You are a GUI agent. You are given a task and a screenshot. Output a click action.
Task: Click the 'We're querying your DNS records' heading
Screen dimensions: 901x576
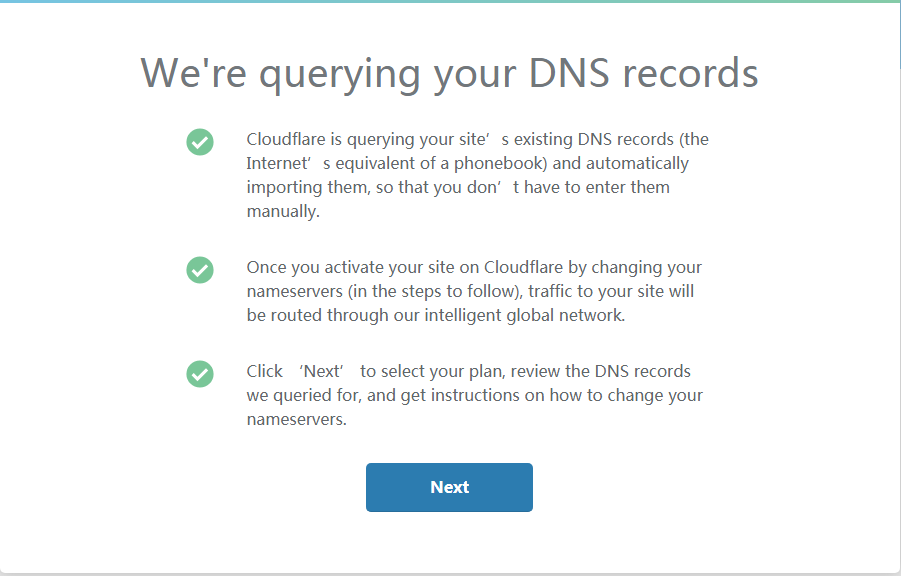pos(450,73)
